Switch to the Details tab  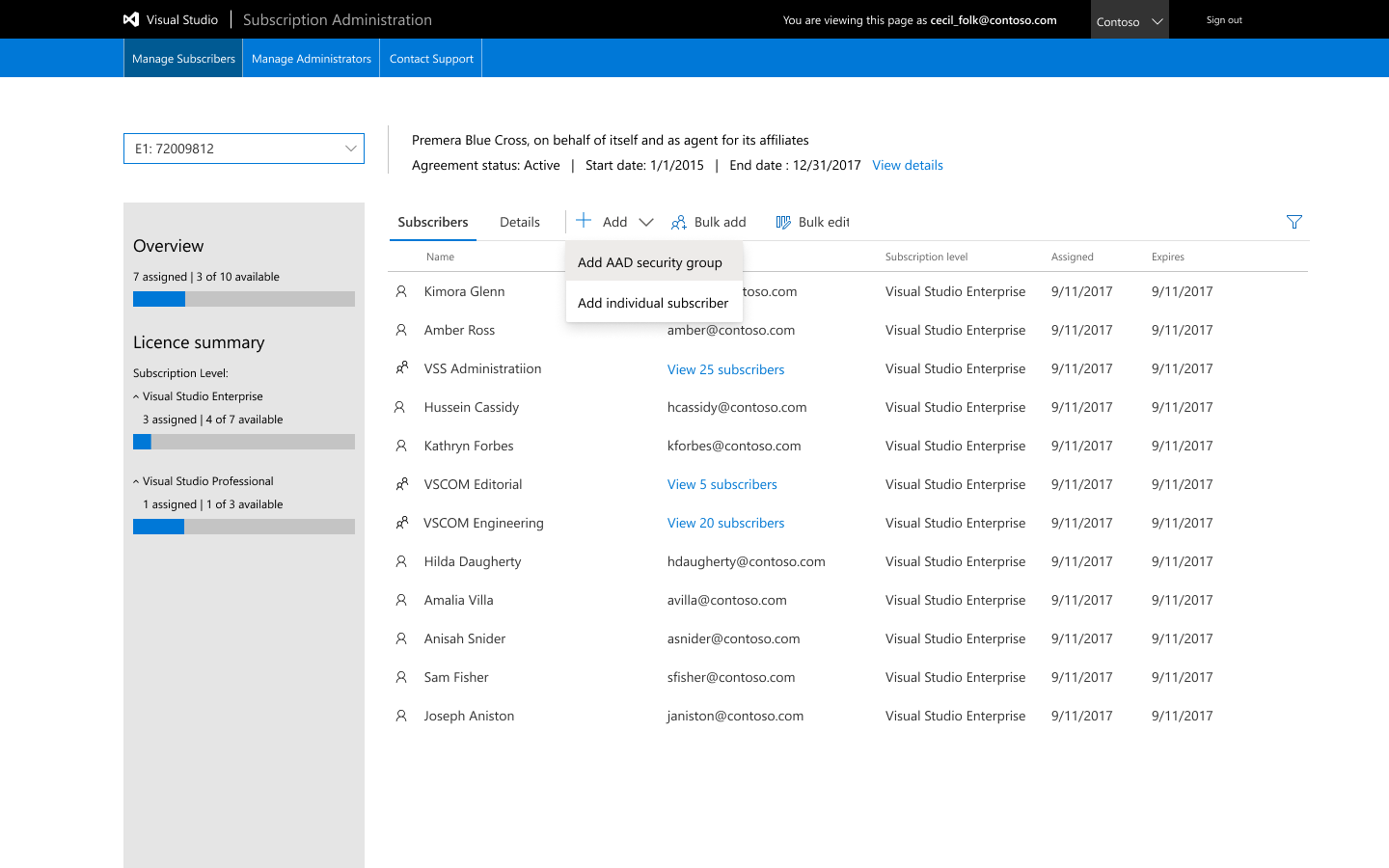520,222
